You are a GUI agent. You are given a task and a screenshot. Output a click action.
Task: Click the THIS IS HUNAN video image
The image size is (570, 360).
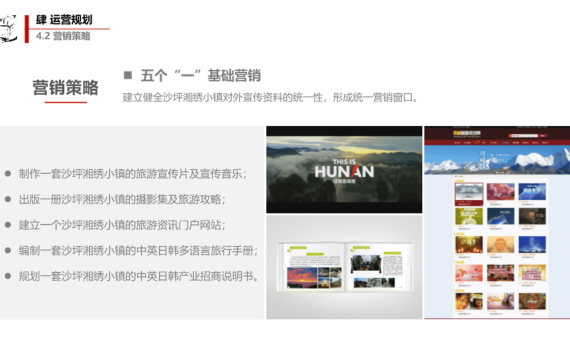pyautogui.click(x=344, y=169)
